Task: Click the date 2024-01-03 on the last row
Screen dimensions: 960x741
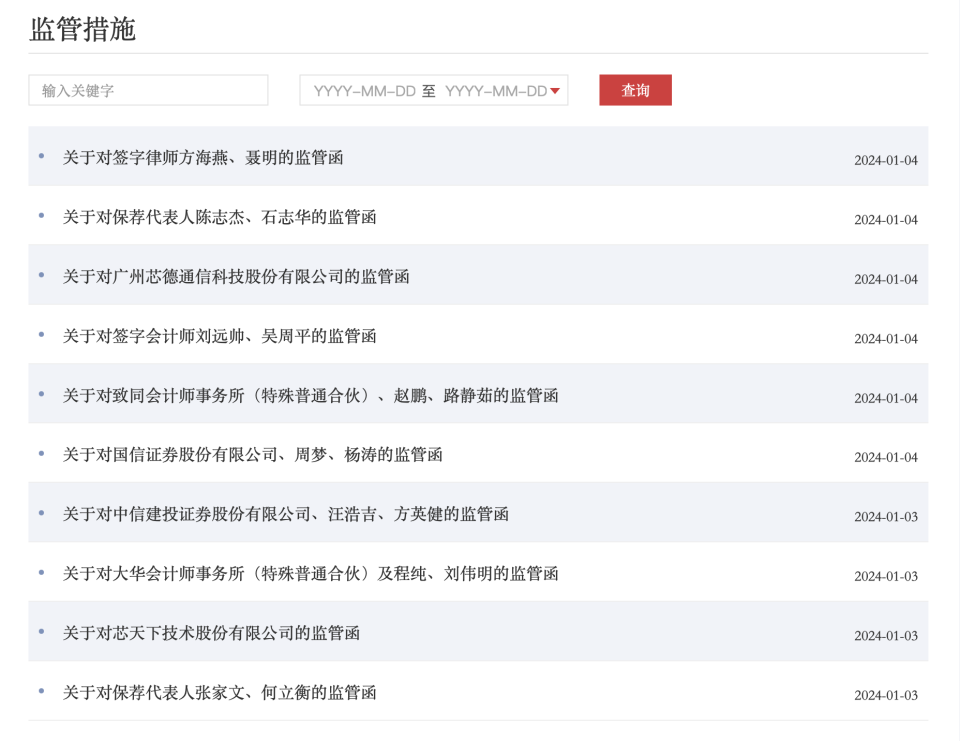Action: coord(884,695)
